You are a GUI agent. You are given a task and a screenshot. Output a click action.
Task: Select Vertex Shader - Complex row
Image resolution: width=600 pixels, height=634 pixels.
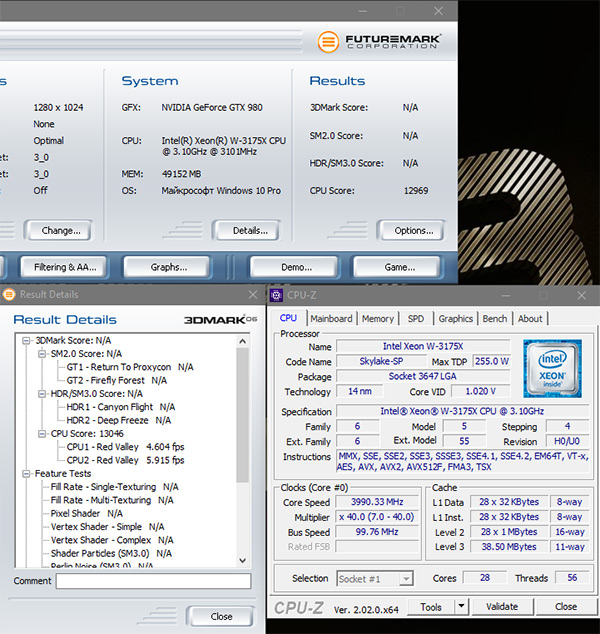coord(112,541)
